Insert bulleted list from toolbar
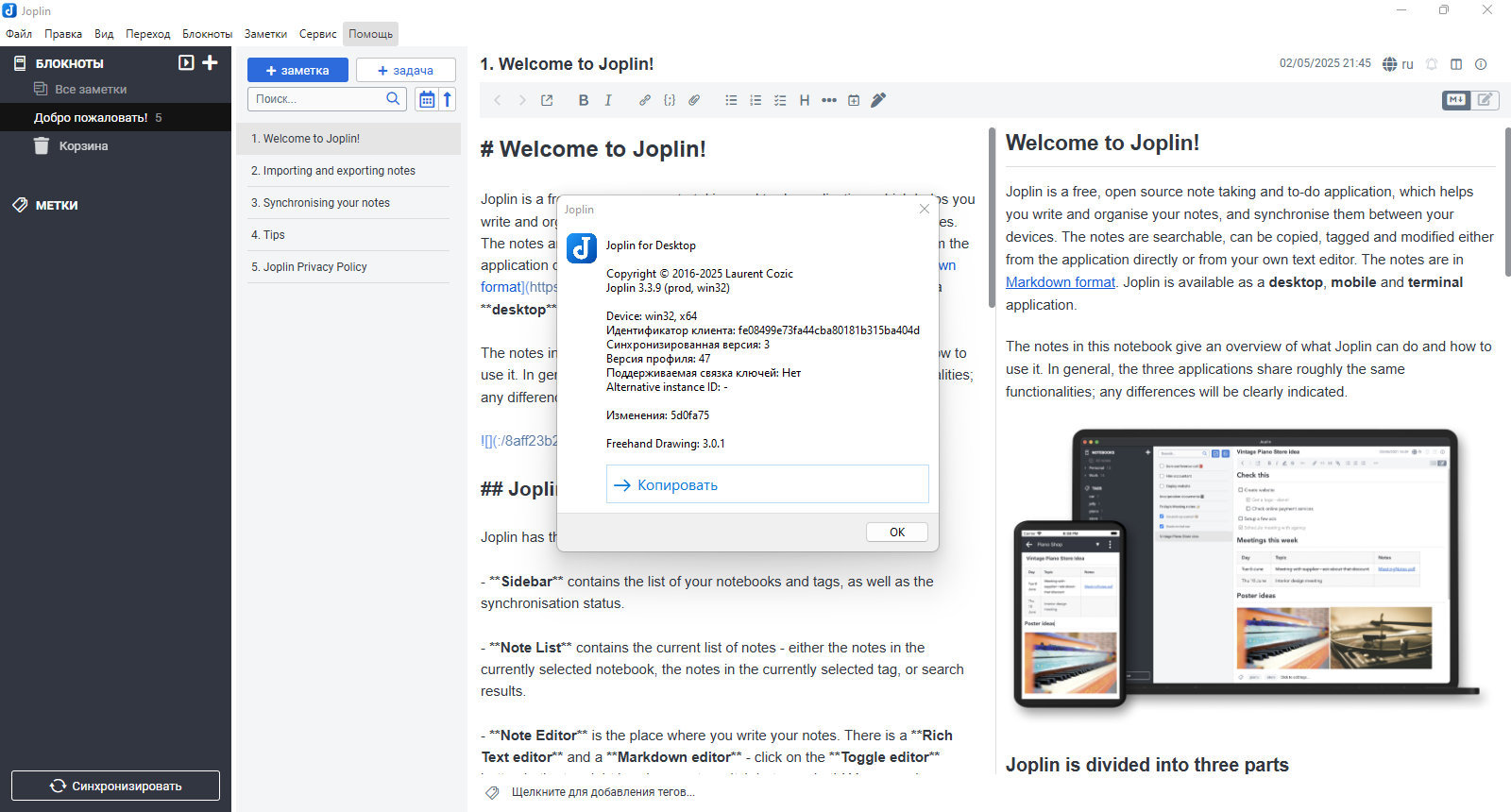1511x812 pixels. pyautogui.click(x=731, y=100)
